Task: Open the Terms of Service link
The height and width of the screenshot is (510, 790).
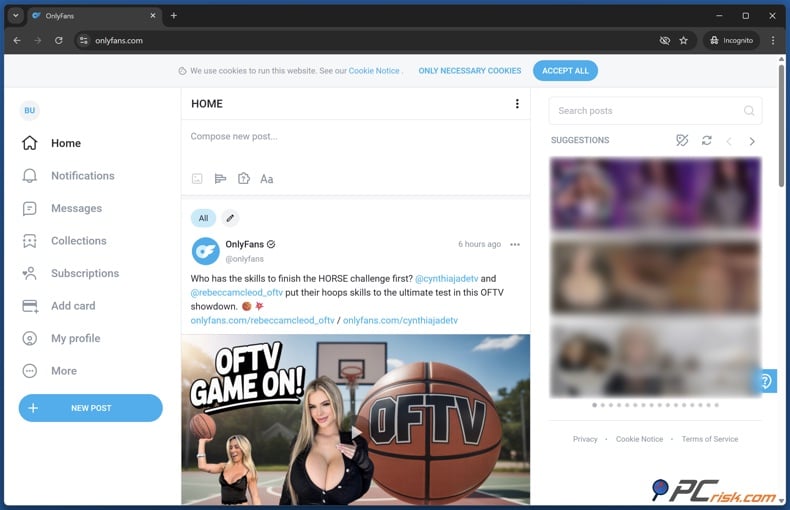Action: [x=709, y=439]
